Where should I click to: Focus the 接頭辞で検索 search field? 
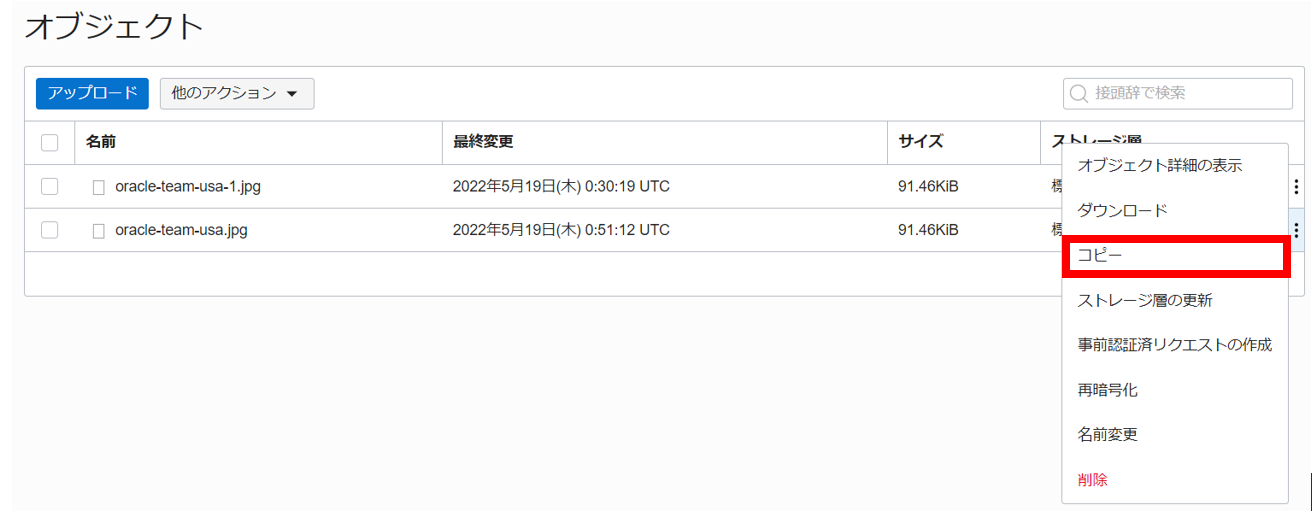(1178, 93)
